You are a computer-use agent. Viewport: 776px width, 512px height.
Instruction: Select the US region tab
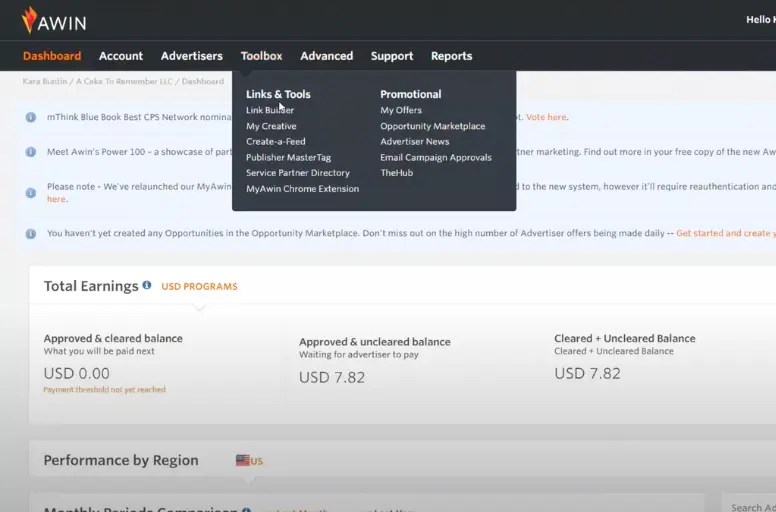coord(249,461)
